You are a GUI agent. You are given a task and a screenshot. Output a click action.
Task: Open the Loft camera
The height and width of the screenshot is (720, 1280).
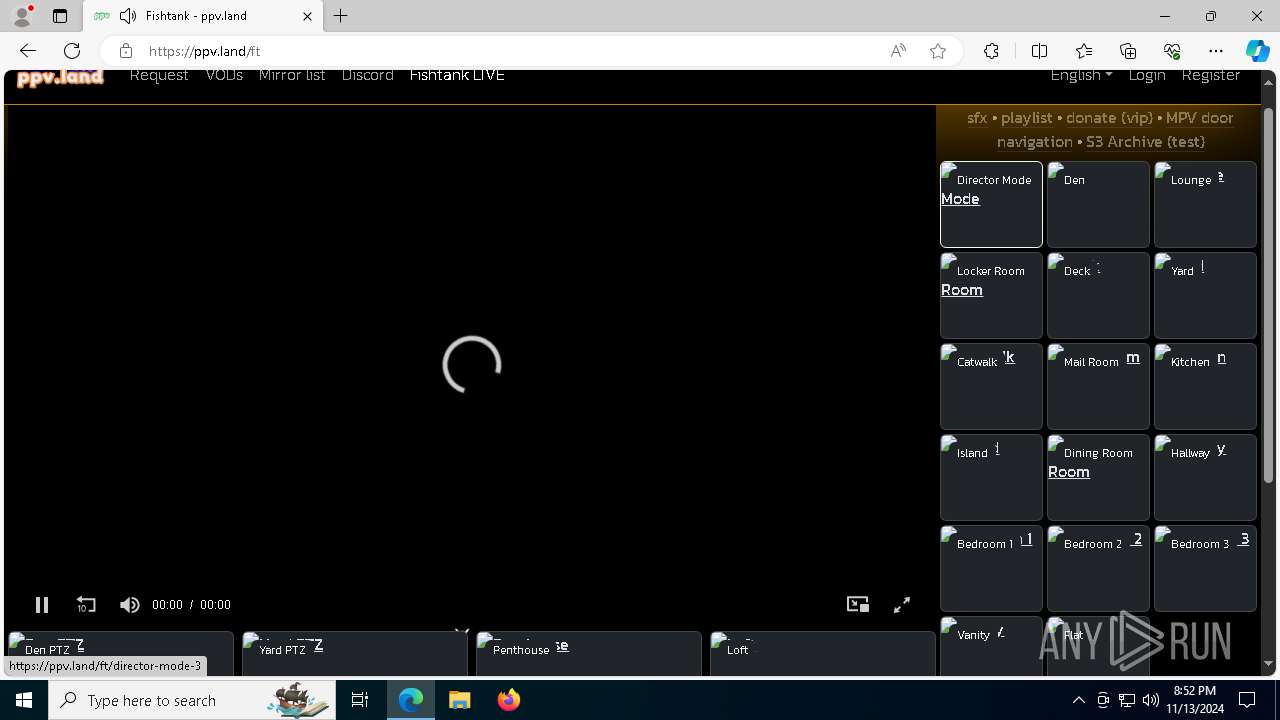[x=822, y=653]
